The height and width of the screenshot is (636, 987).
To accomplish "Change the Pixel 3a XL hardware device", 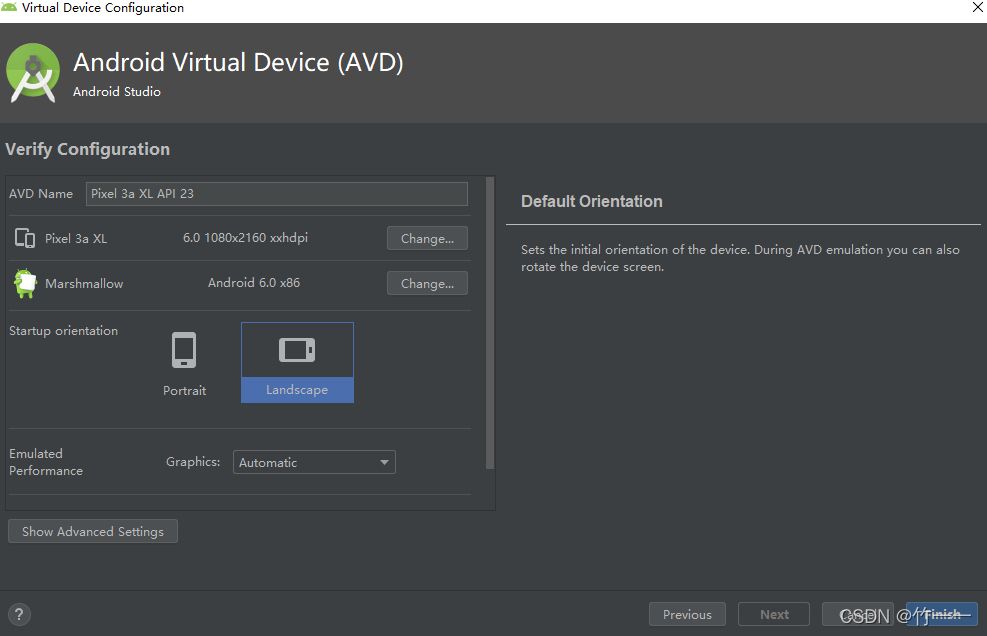I will (x=427, y=239).
